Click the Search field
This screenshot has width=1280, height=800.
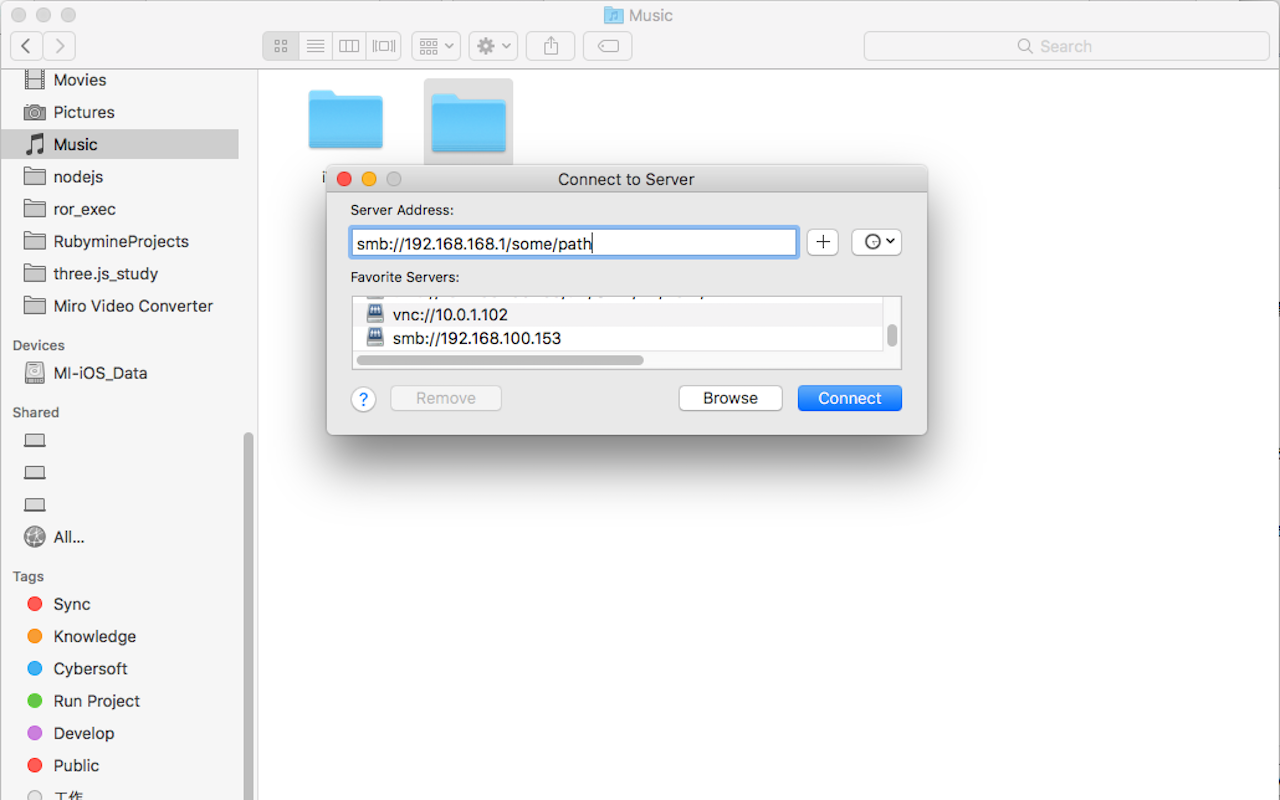pyautogui.click(x=1066, y=45)
